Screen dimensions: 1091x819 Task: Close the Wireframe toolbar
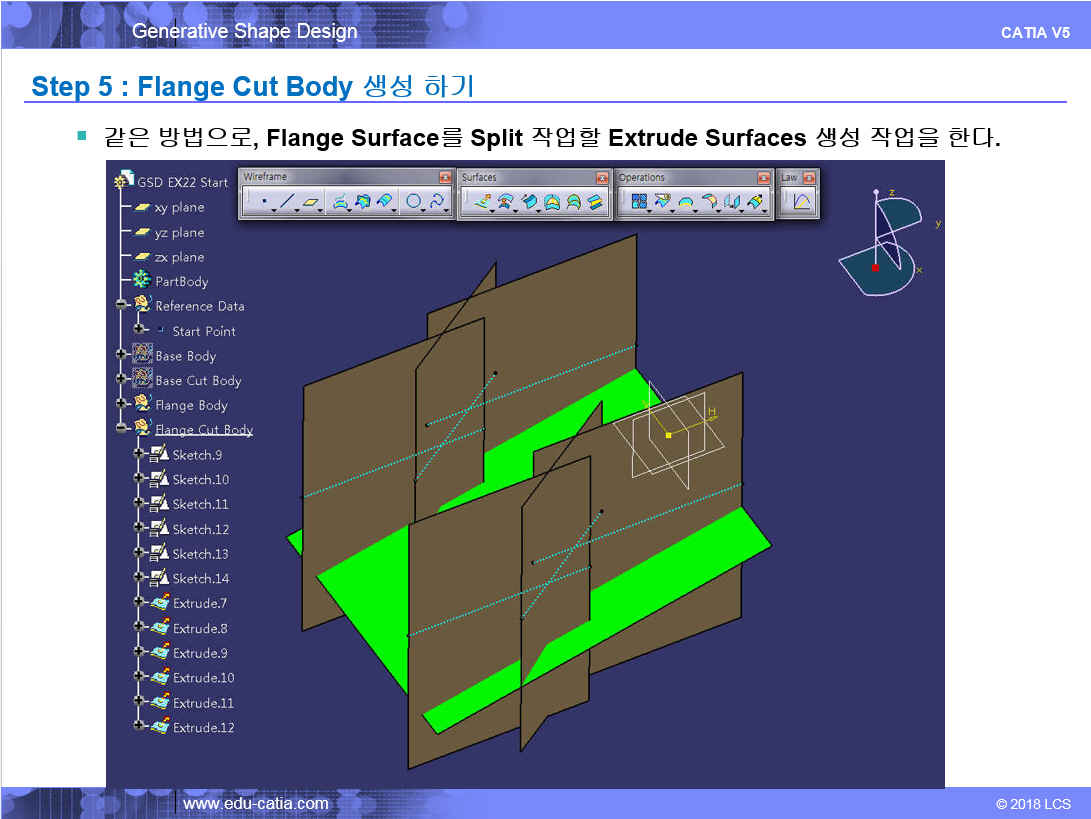point(445,178)
